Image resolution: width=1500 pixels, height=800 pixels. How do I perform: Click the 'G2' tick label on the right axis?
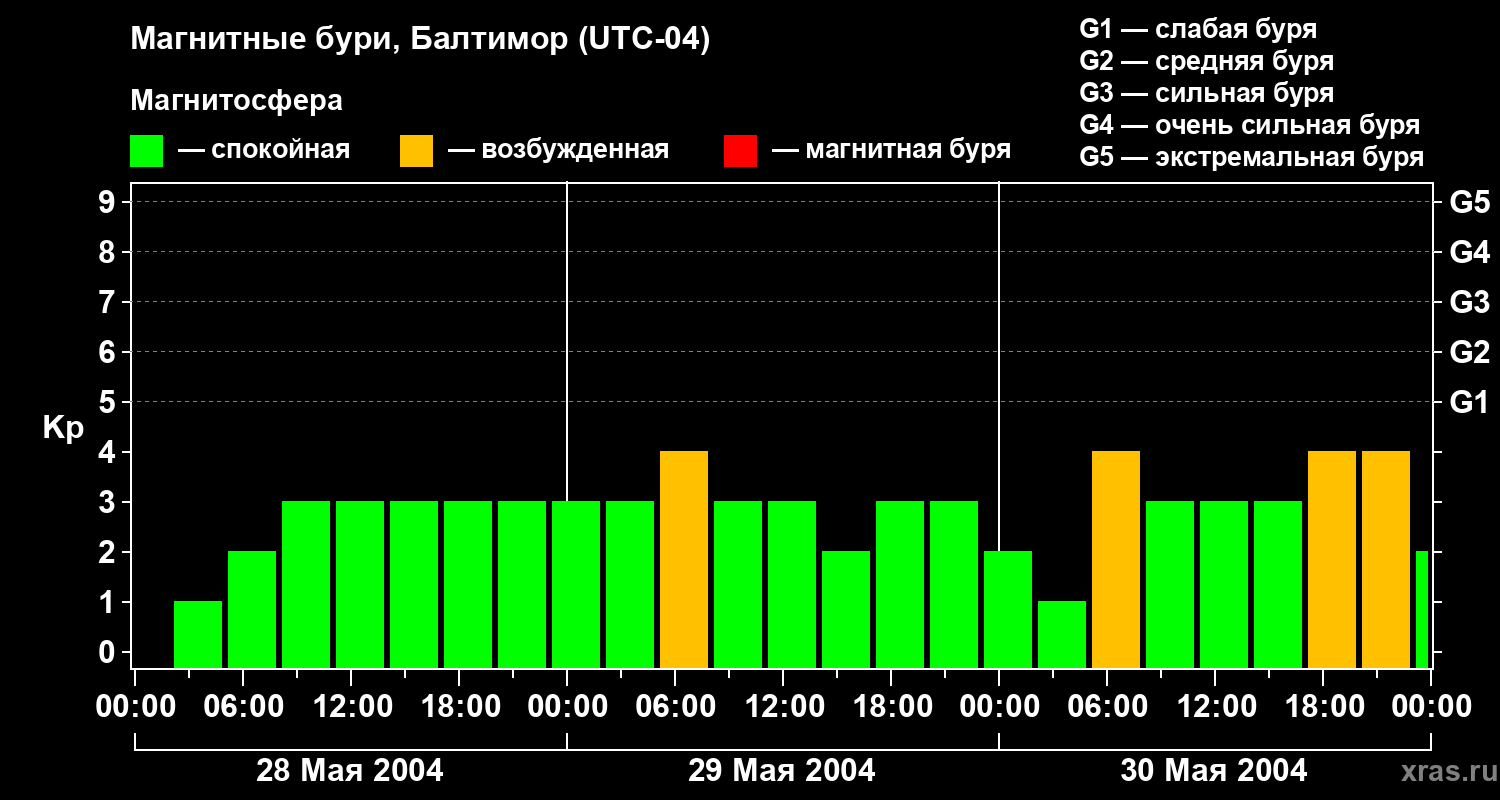pos(1470,352)
